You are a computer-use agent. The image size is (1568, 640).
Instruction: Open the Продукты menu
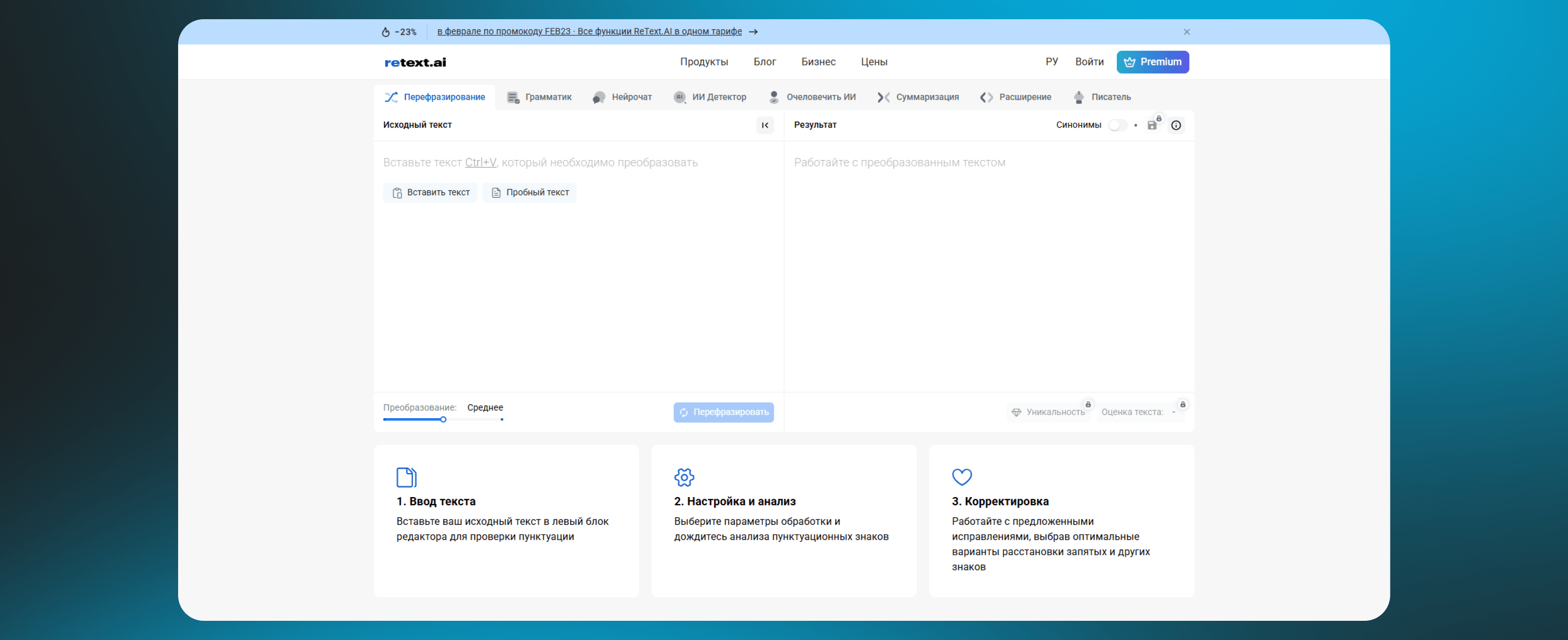pos(703,62)
